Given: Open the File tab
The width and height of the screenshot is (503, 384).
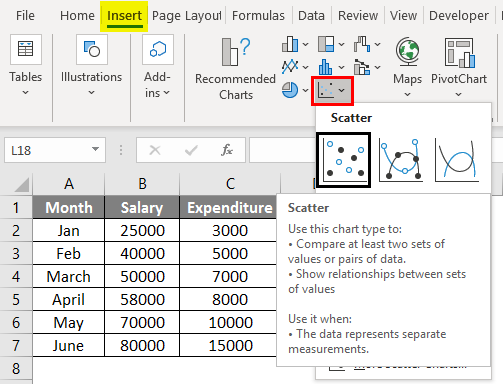Looking at the screenshot, I should coord(25,16).
